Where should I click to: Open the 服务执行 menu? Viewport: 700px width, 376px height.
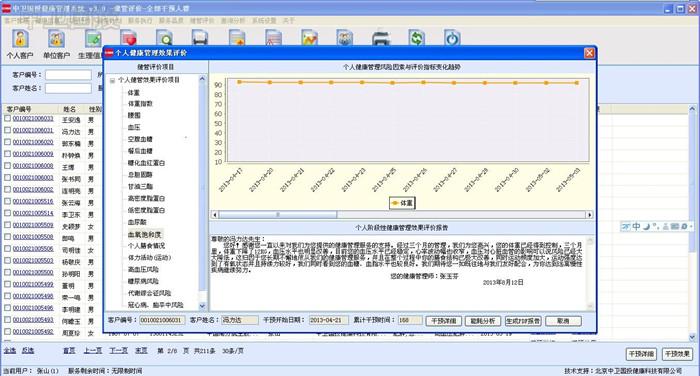pyautogui.click(x=140, y=21)
